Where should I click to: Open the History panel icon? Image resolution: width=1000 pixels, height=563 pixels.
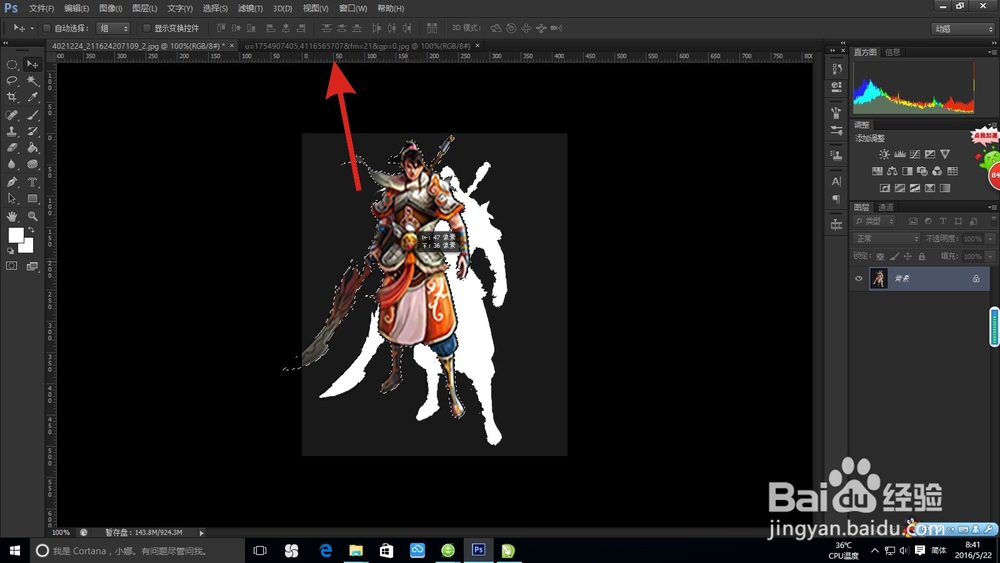(836, 69)
